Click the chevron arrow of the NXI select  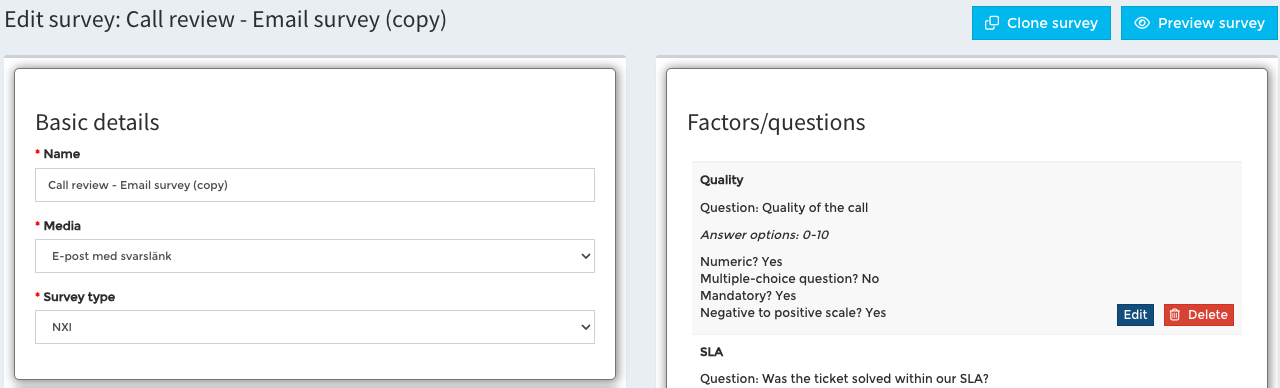[x=585, y=327]
